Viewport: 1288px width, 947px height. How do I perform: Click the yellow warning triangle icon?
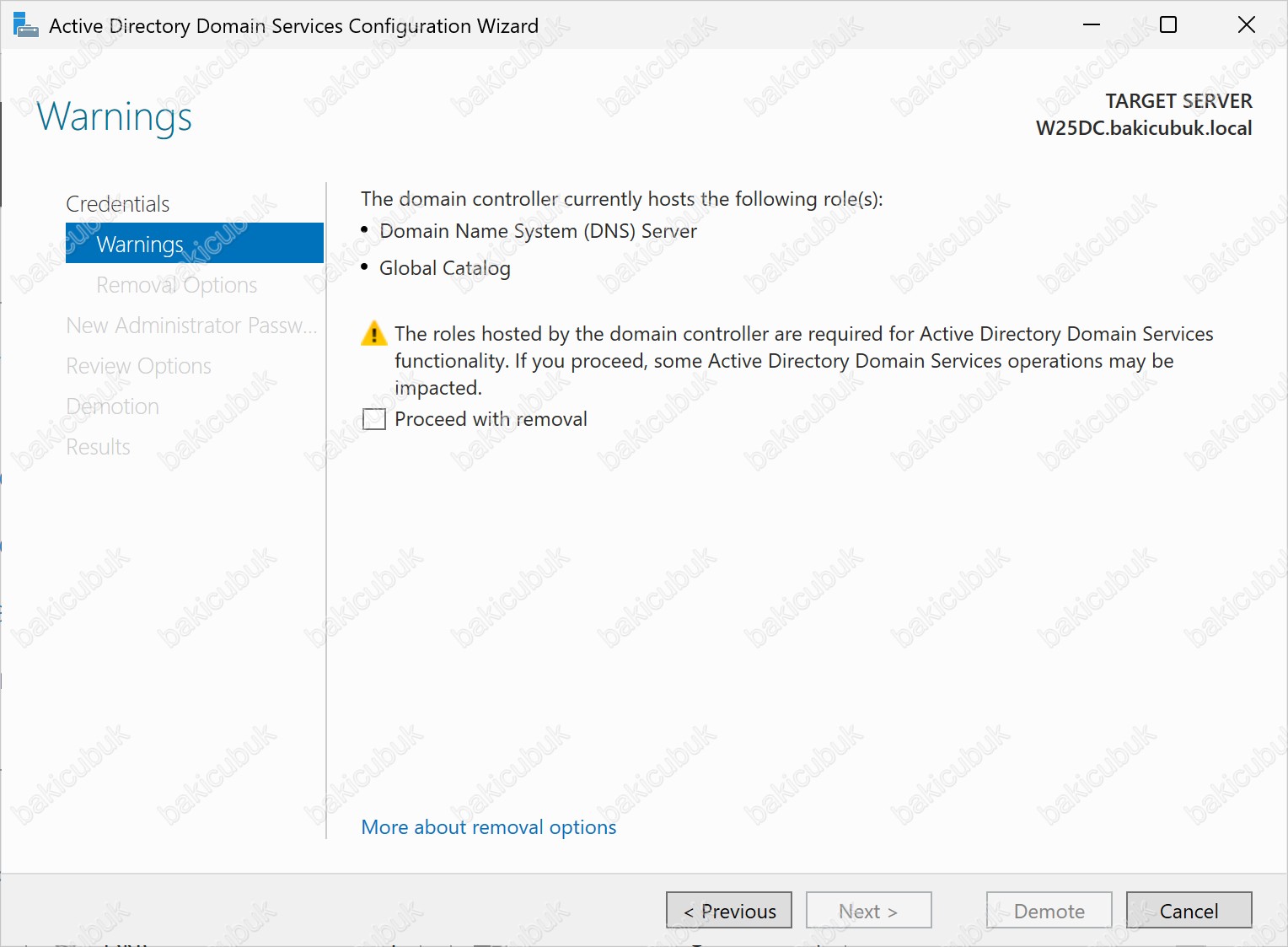pyautogui.click(x=374, y=334)
